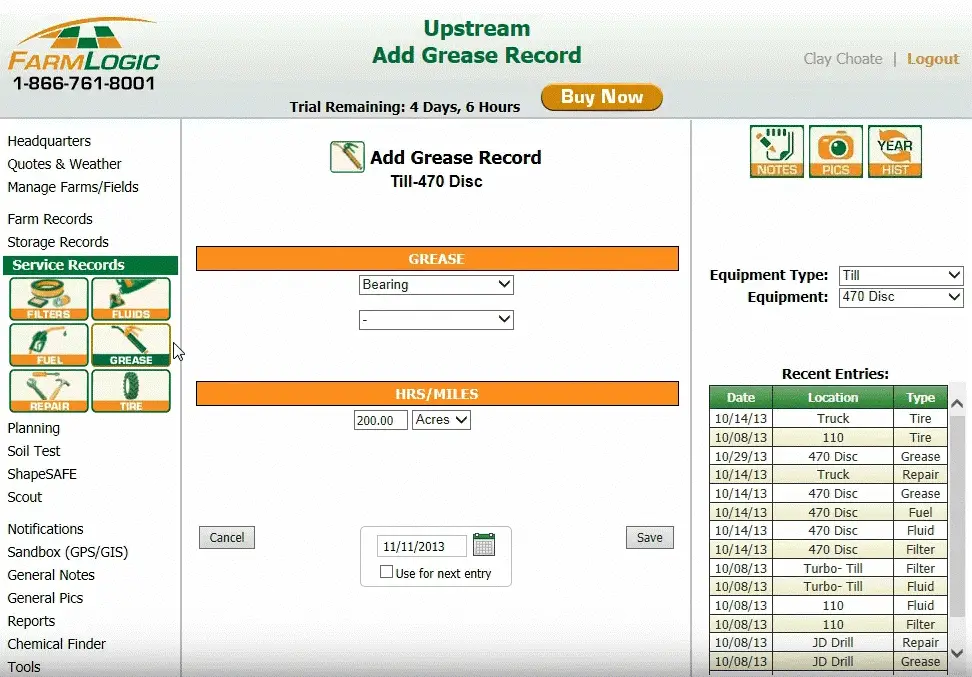
Task: Open the Equipment Type dropdown showing Till
Action: 901,275
